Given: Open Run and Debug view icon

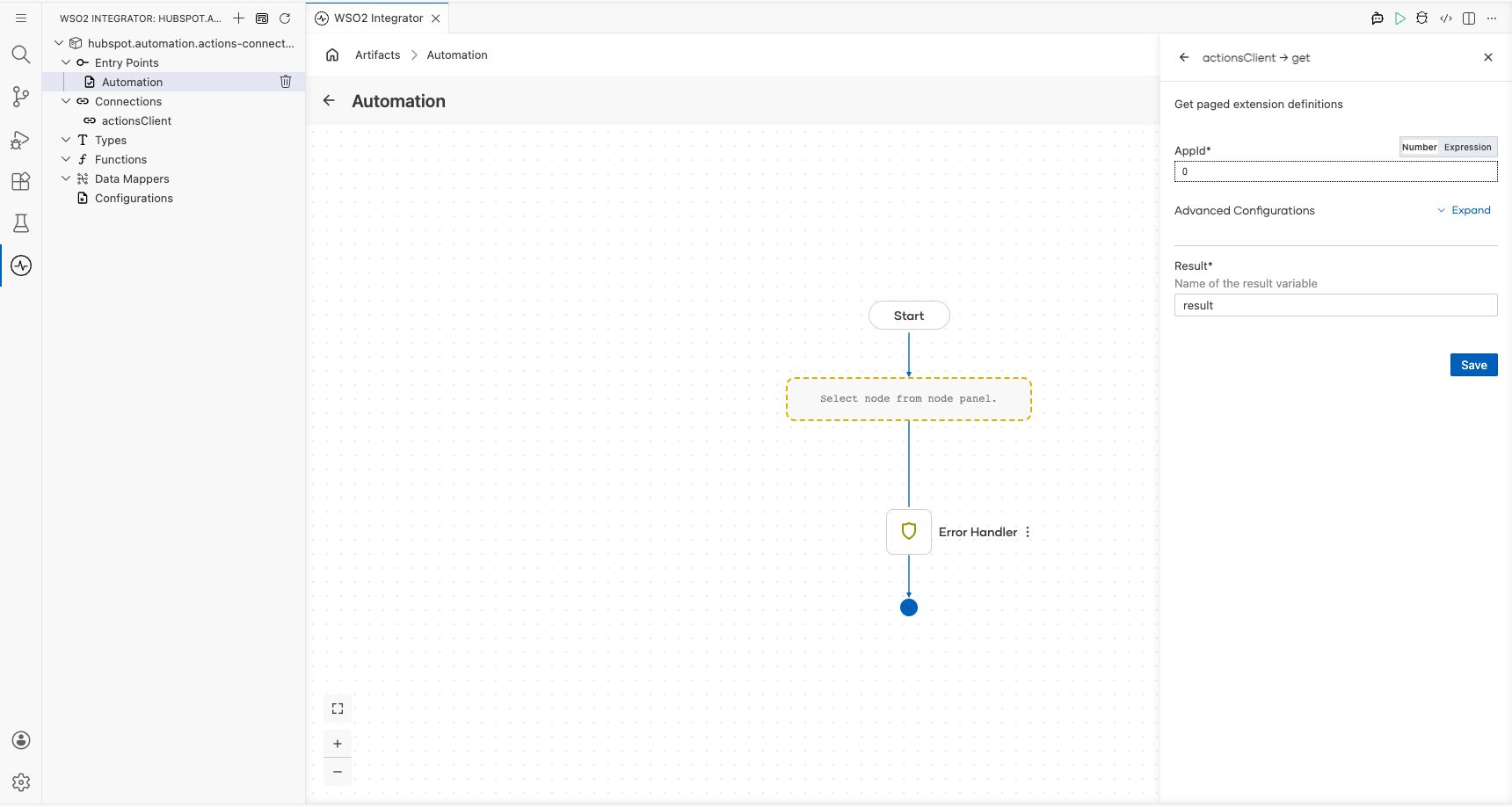Looking at the screenshot, I should click(x=21, y=139).
